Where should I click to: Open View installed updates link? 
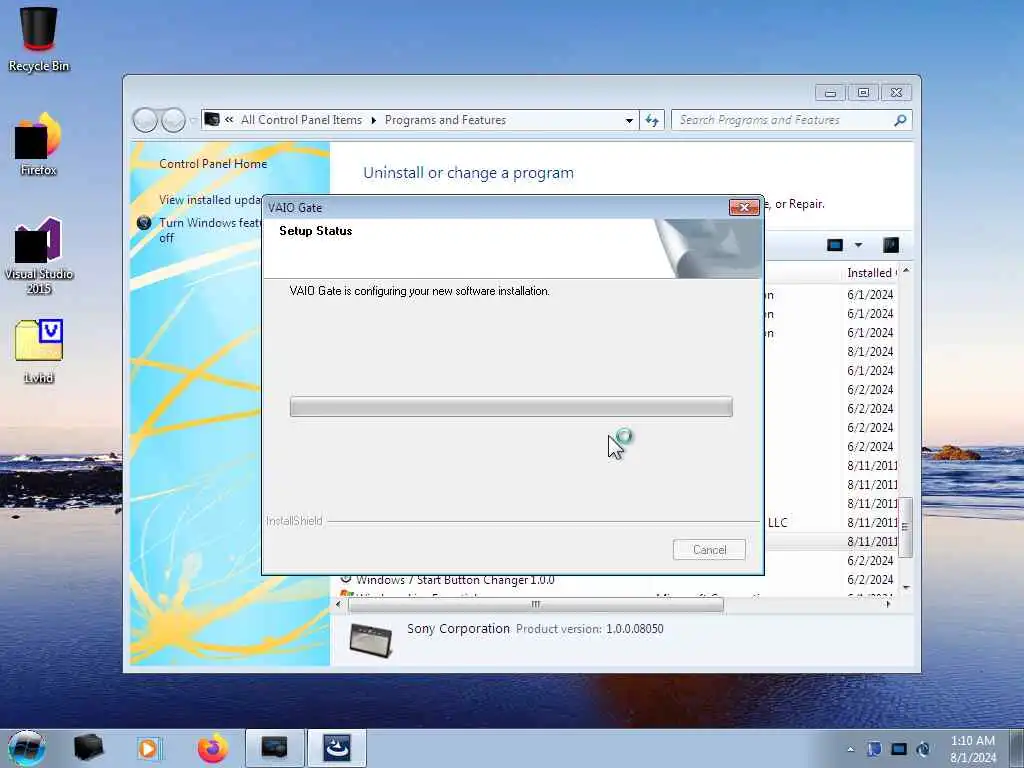pos(210,200)
